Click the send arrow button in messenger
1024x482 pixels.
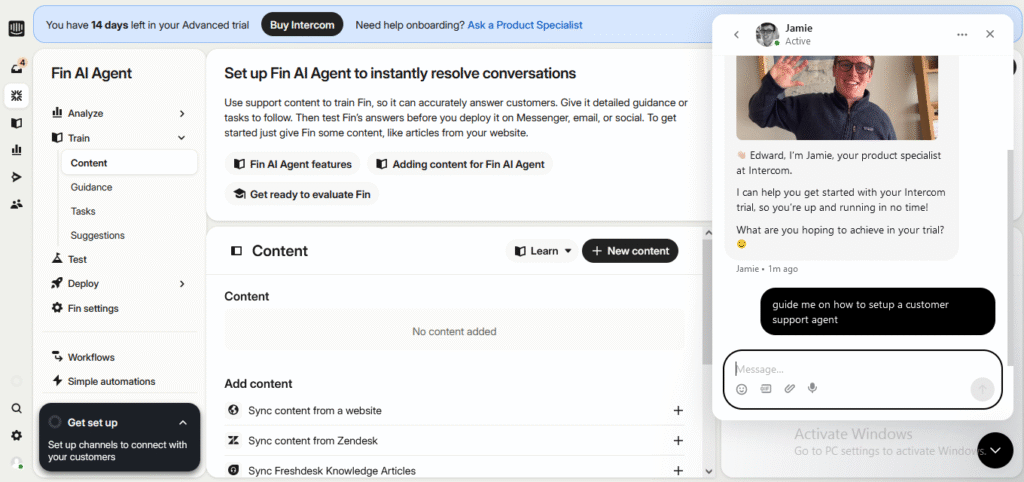pyautogui.click(x=982, y=389)
